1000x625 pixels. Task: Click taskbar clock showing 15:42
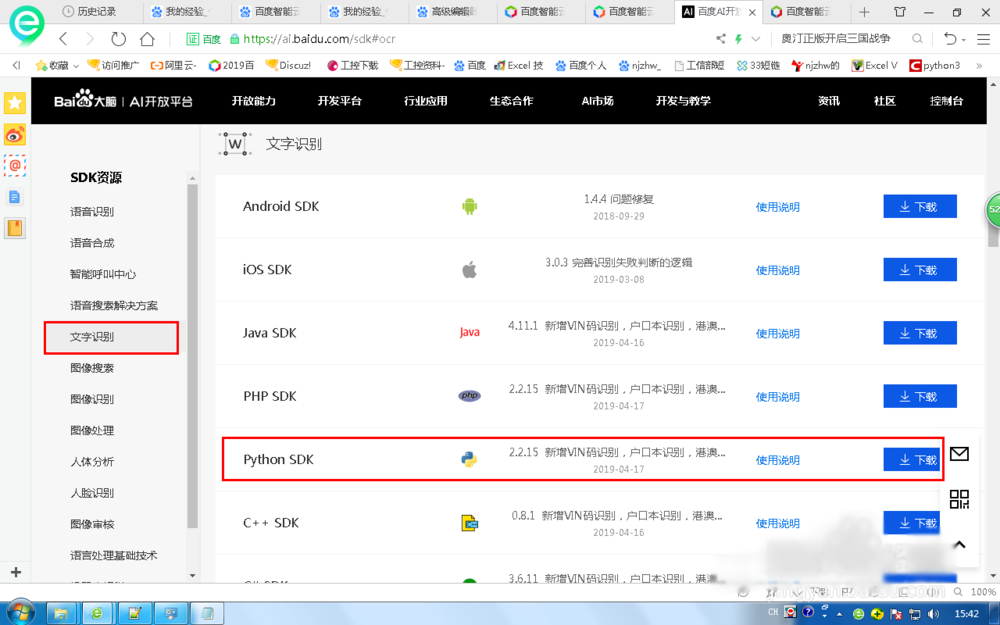966,614
